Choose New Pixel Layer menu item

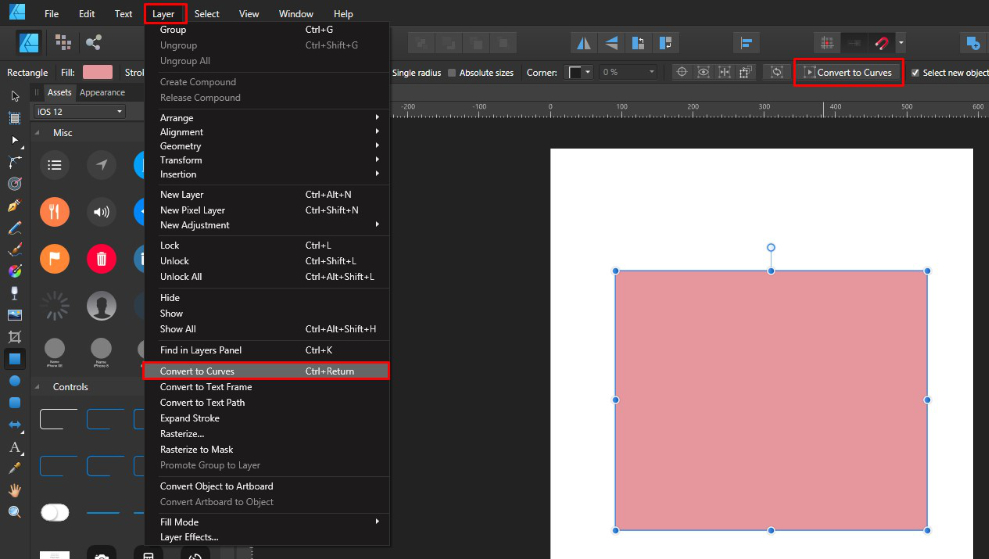pos(267,210)
